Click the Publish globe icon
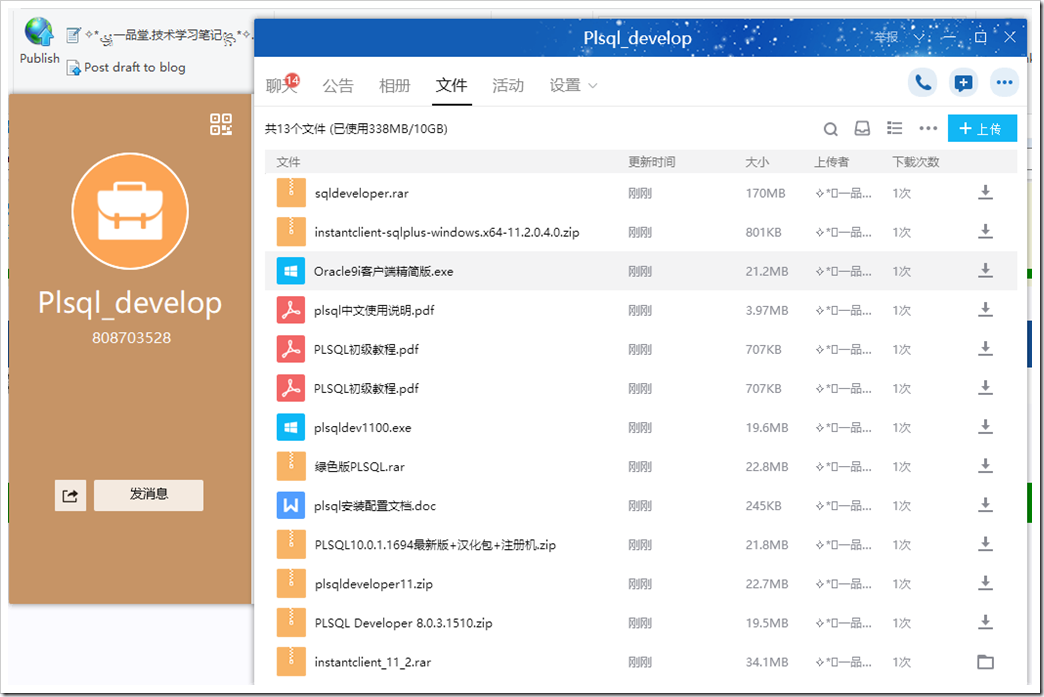The image size is (1044, 697). coord(39,32)
